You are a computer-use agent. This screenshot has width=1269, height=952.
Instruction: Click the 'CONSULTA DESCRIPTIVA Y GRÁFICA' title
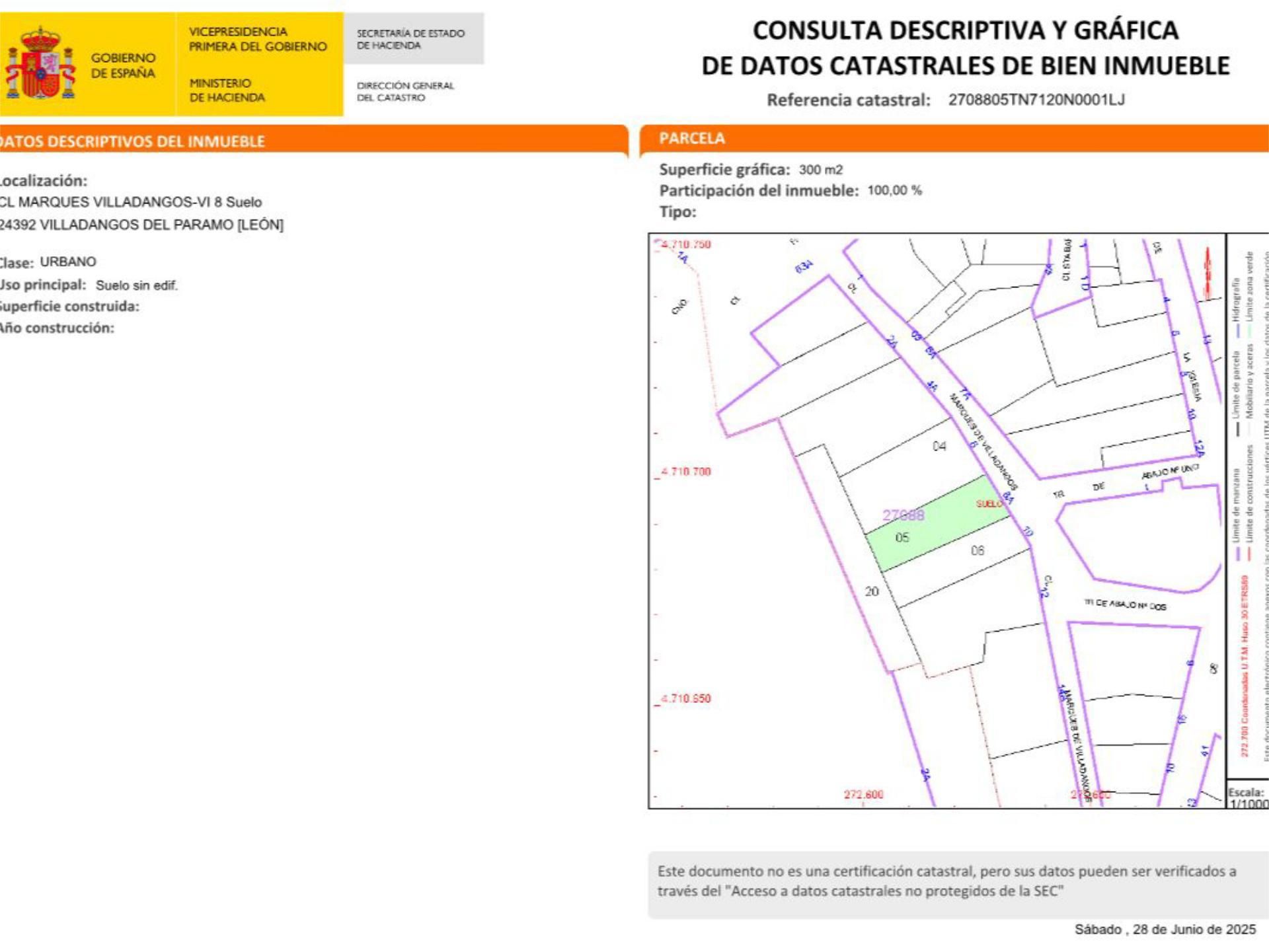pos(966,30)
